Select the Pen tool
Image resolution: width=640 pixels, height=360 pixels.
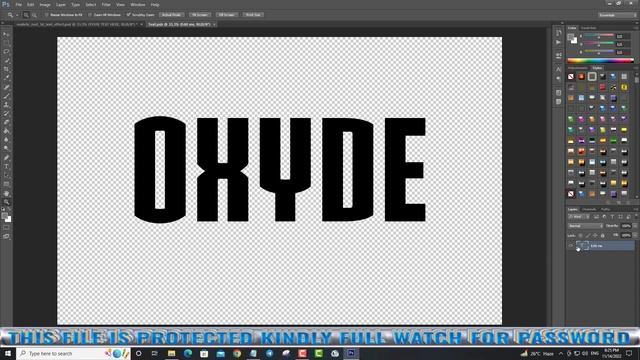click(6, 158)
